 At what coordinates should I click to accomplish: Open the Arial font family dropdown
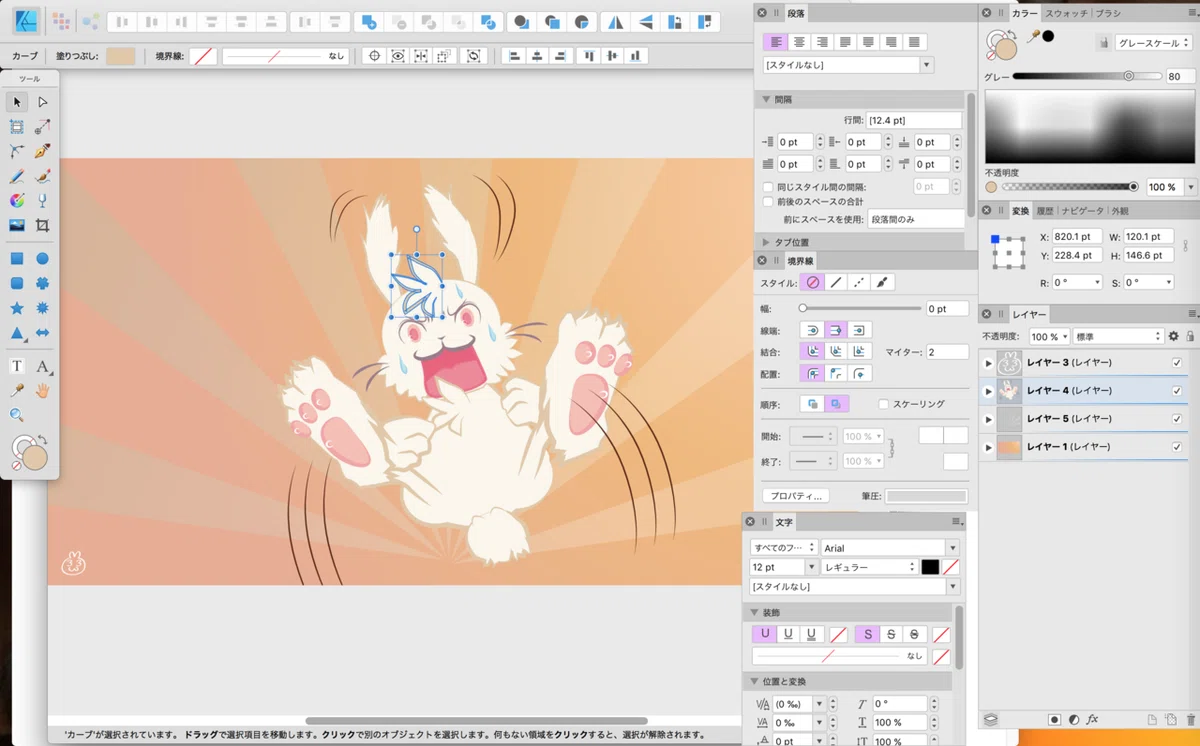pyautogui.click(x=890, y=548)
